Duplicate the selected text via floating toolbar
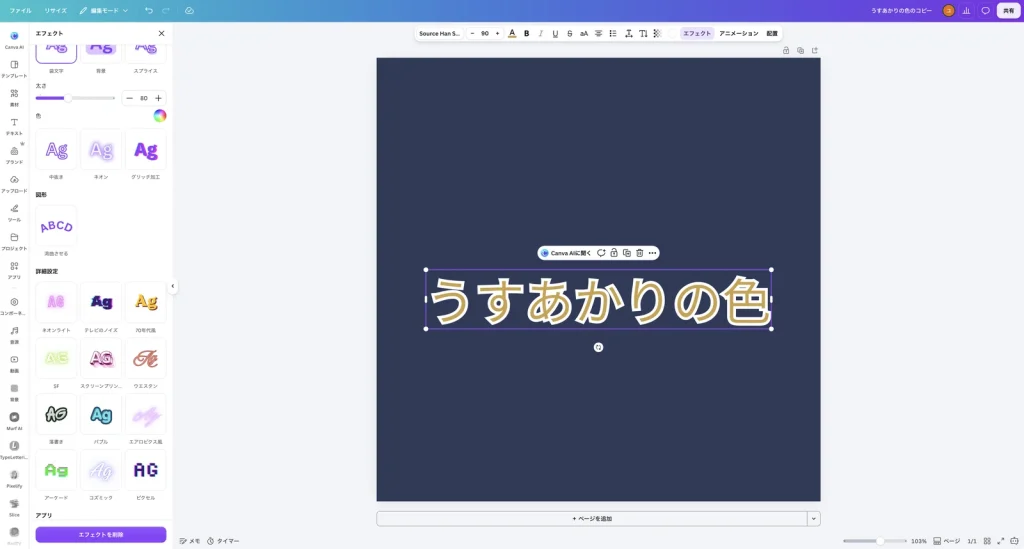This screenshot has height=549, width=1024. [626, 253]
